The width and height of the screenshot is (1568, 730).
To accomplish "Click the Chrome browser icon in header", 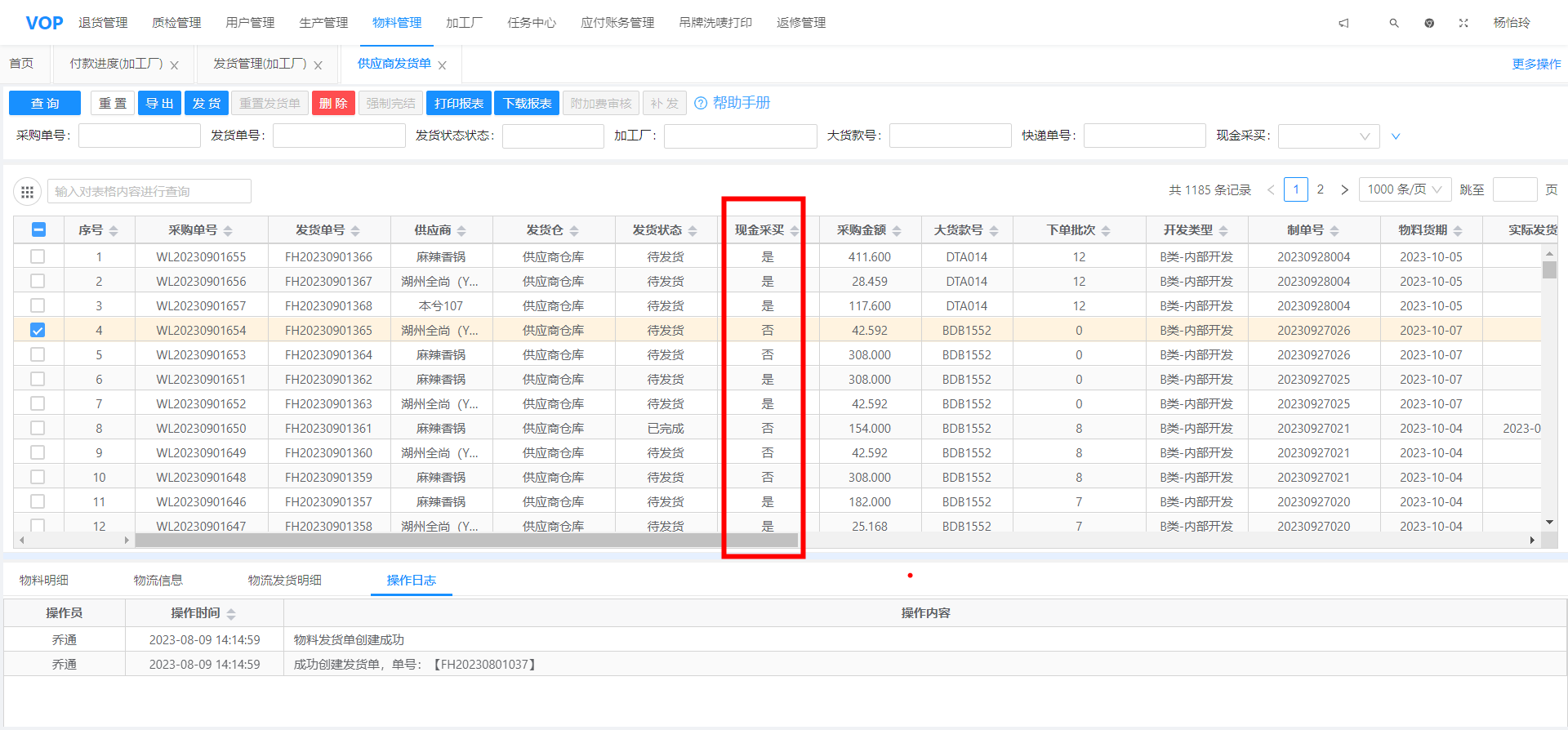I will [1429, 23].
